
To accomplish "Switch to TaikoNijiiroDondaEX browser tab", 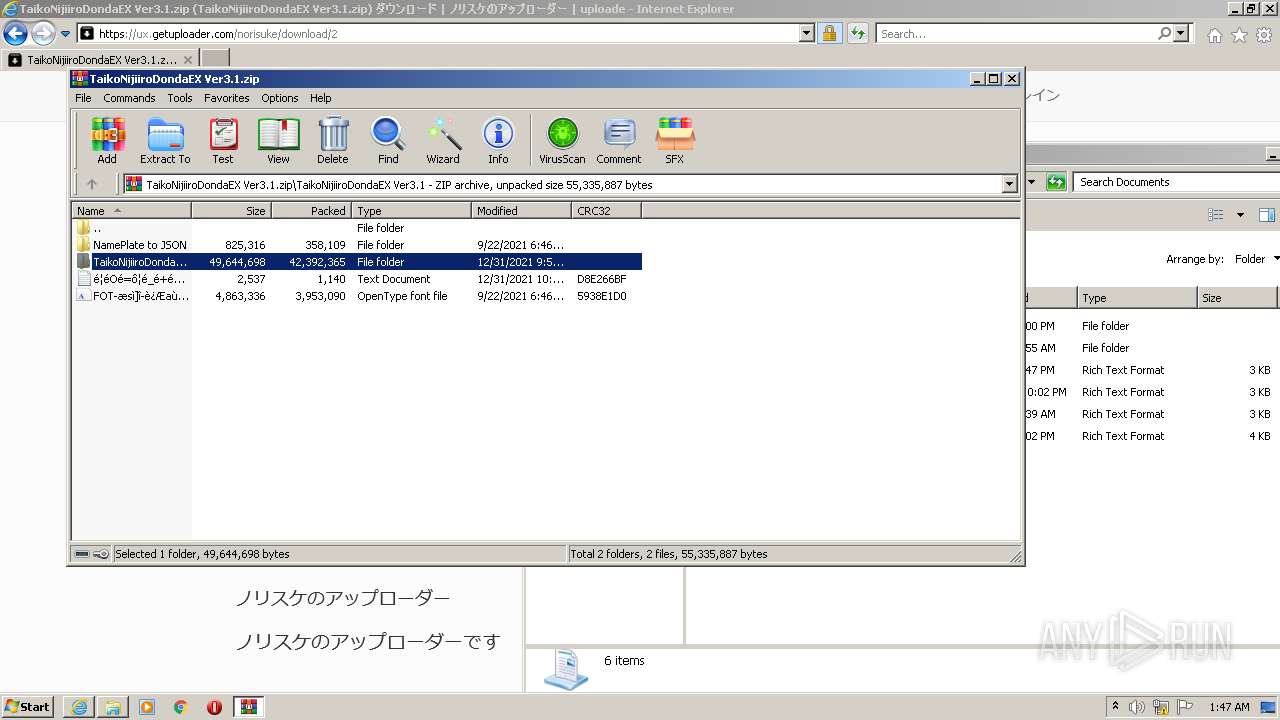I will coord(101,59).
